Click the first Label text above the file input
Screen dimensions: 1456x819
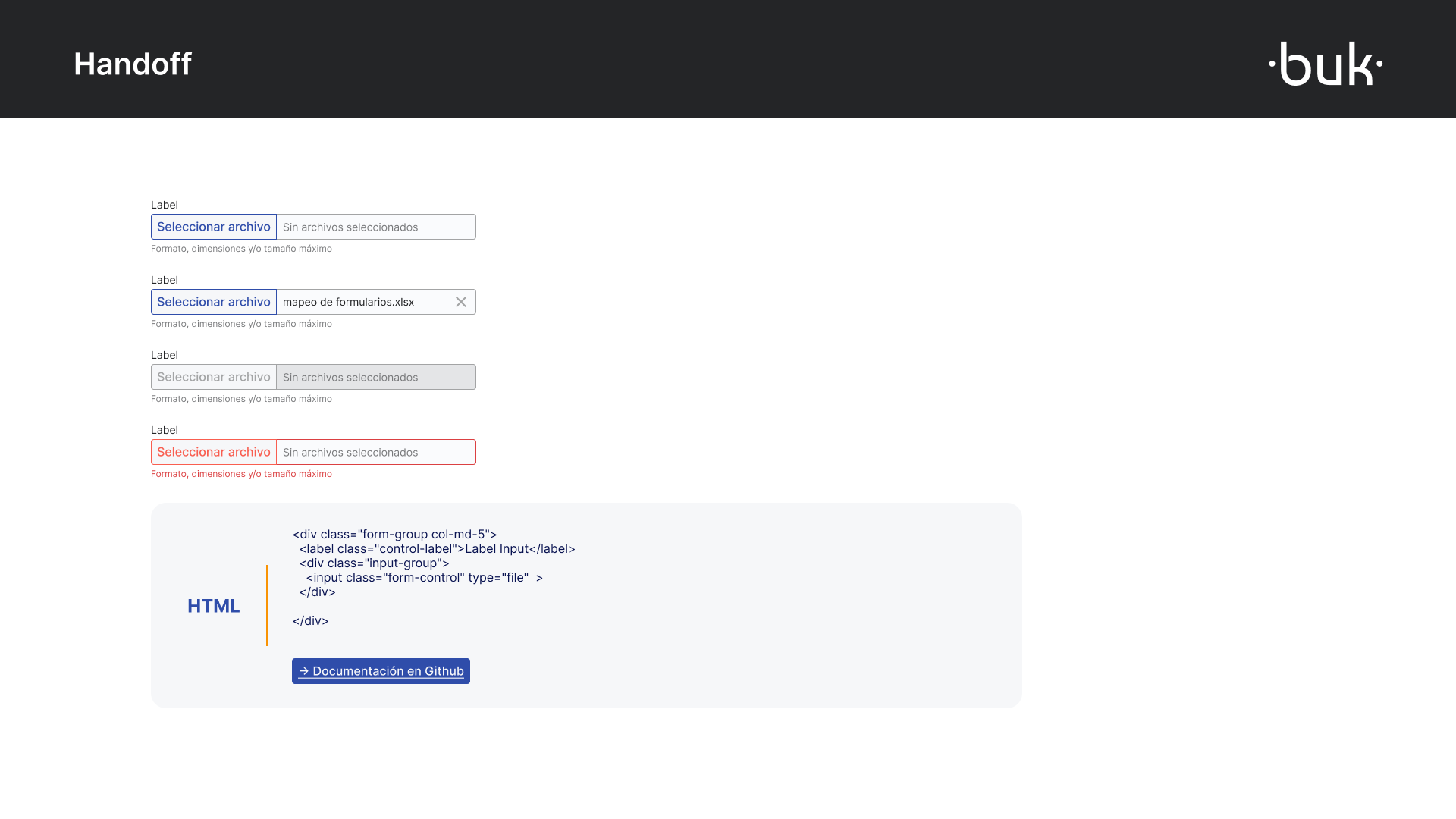[x=164, y=205]
